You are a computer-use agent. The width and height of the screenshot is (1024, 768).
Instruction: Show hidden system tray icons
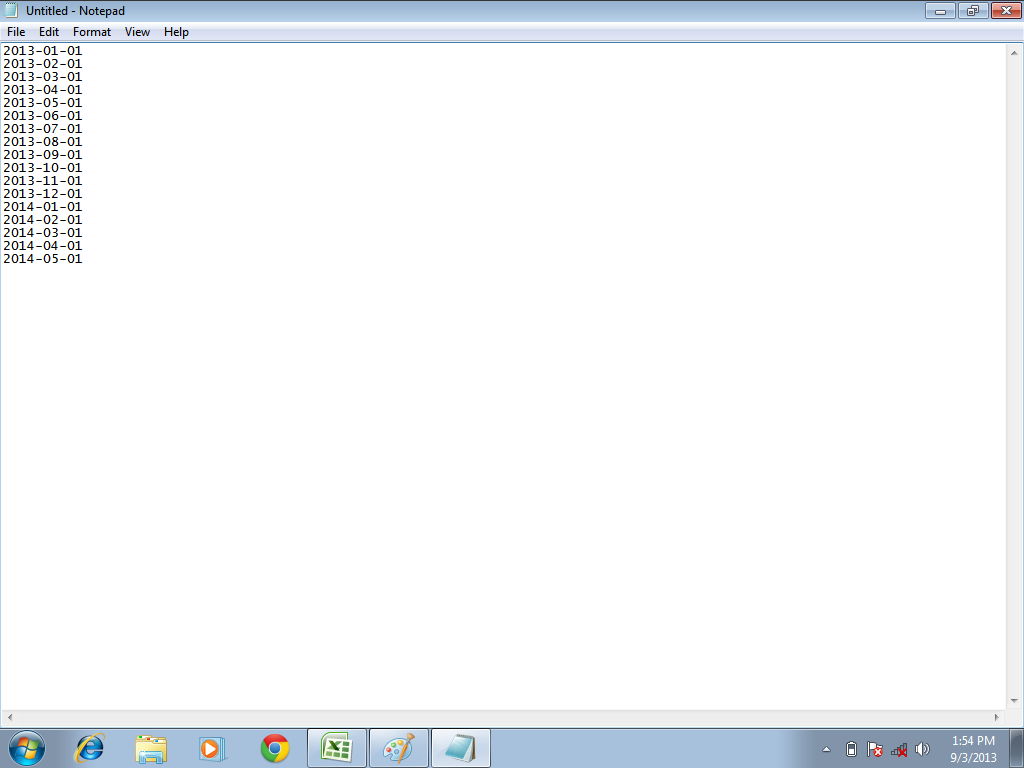[826, 750]
